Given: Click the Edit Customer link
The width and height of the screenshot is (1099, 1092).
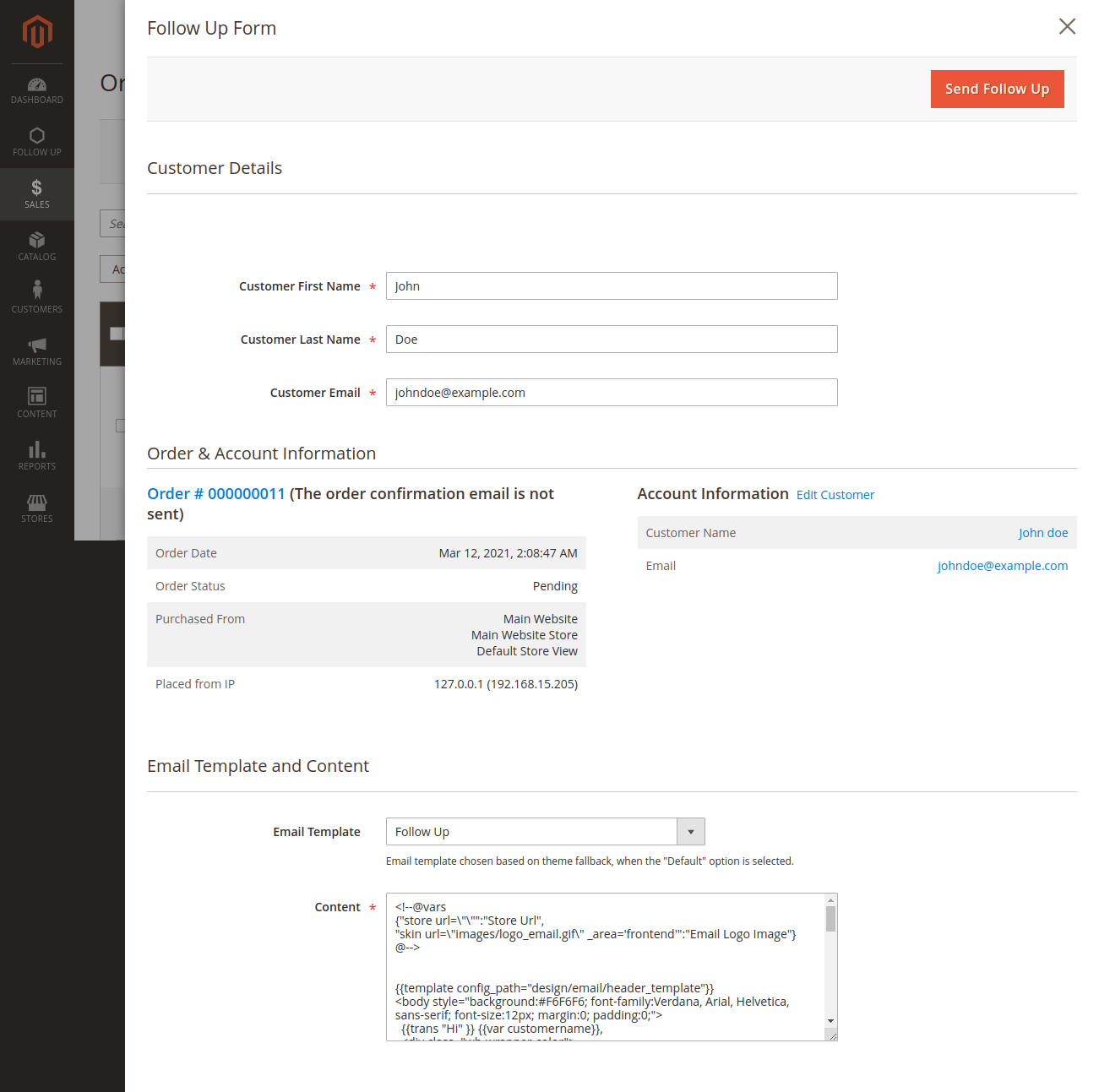Looking at the screenshot, I should click(835, 494).
